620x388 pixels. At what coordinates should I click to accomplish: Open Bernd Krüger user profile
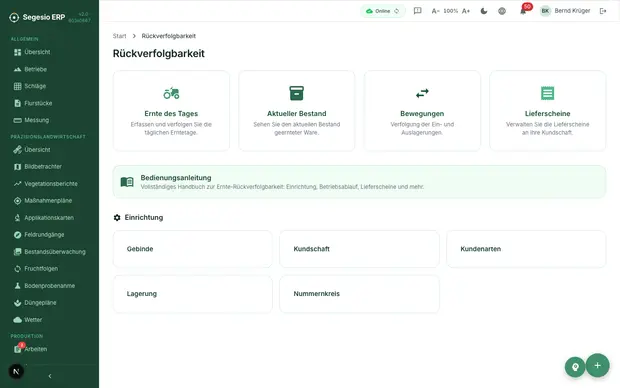pyautogui.click(x=565, y=11)
